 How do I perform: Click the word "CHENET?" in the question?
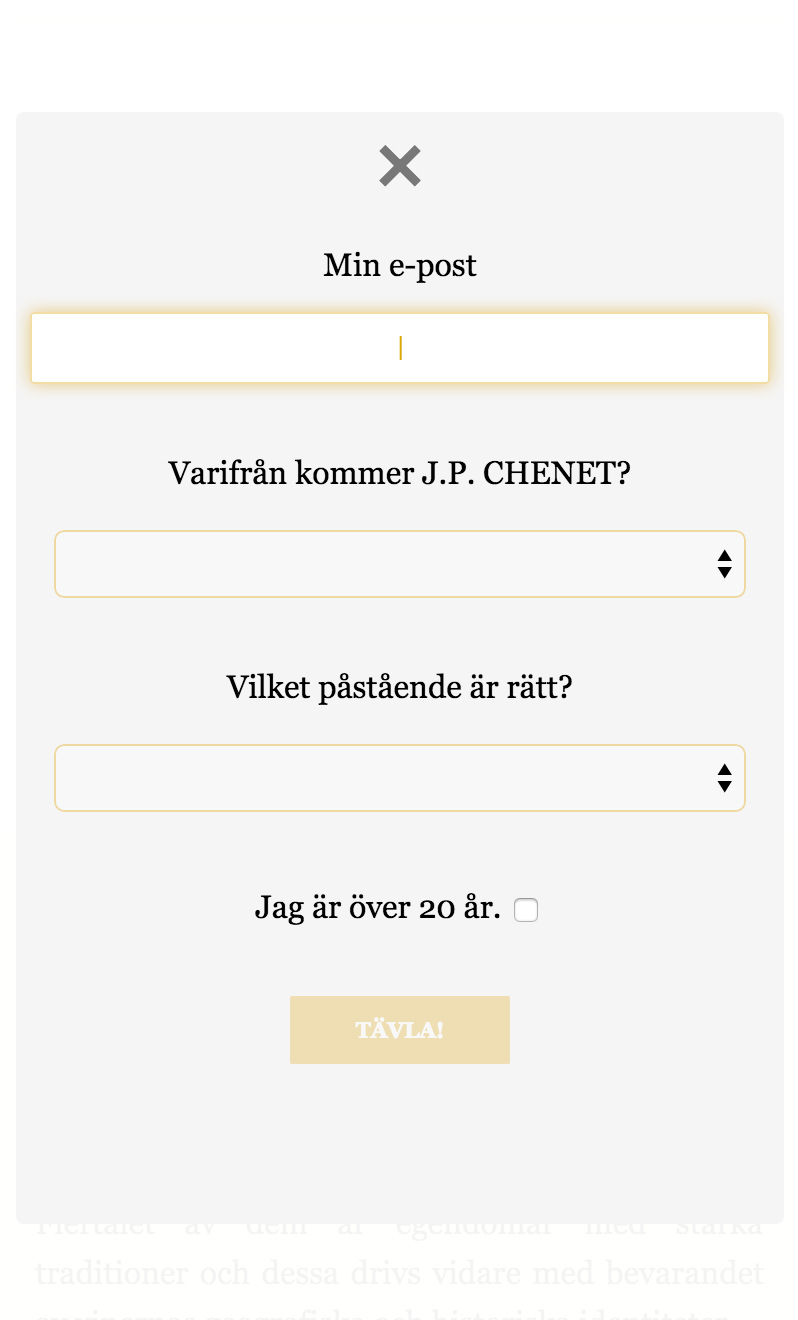tap(557, 473)
